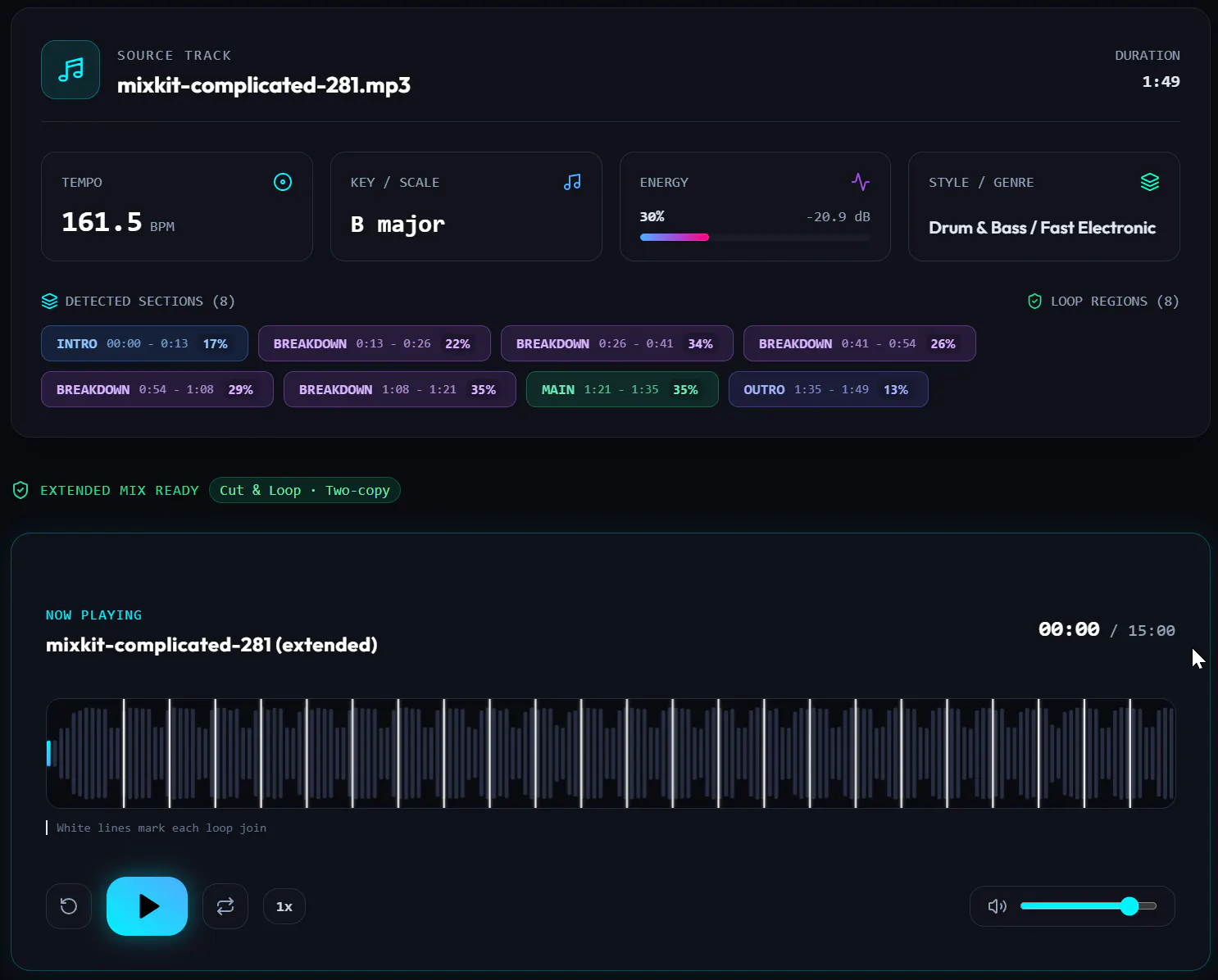Viewport: 1218px width, 980px height.
Task: Select the MAIN 1:21 - 1:35 section
Action: pyautogui.click(x=622, y=389)
